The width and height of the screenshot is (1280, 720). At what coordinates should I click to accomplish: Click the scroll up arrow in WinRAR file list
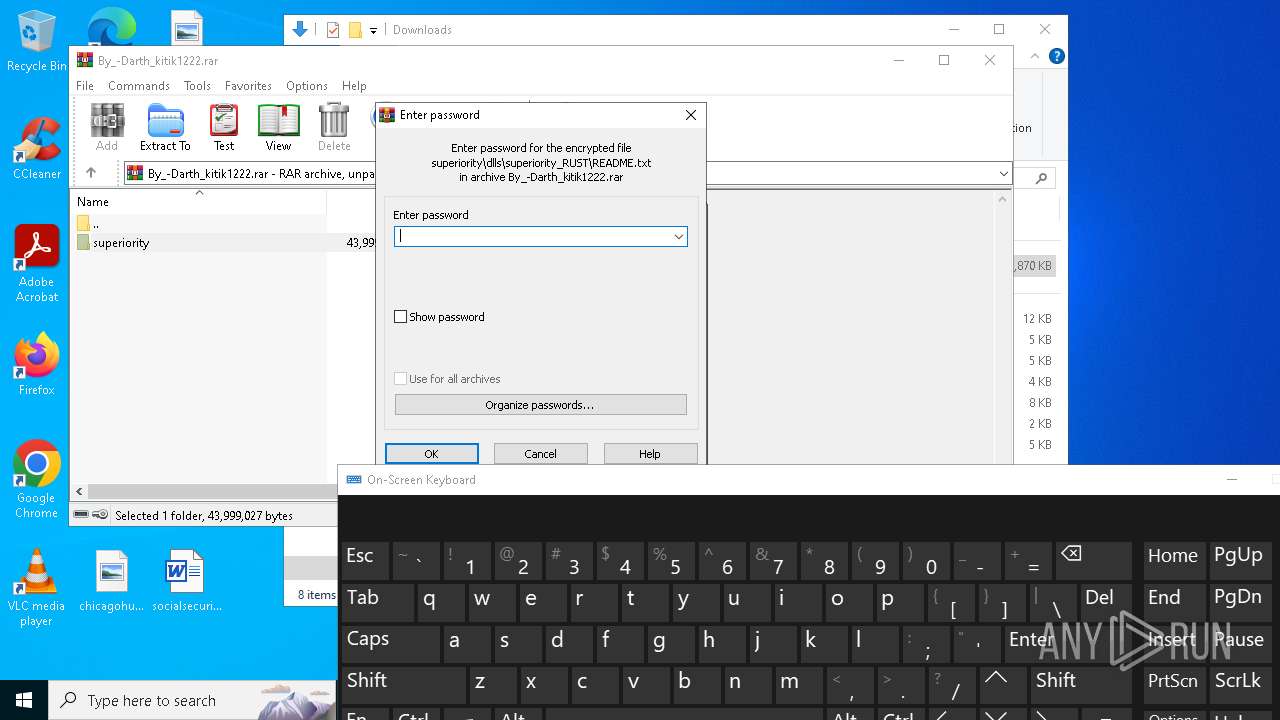(x=1002, y=199)
